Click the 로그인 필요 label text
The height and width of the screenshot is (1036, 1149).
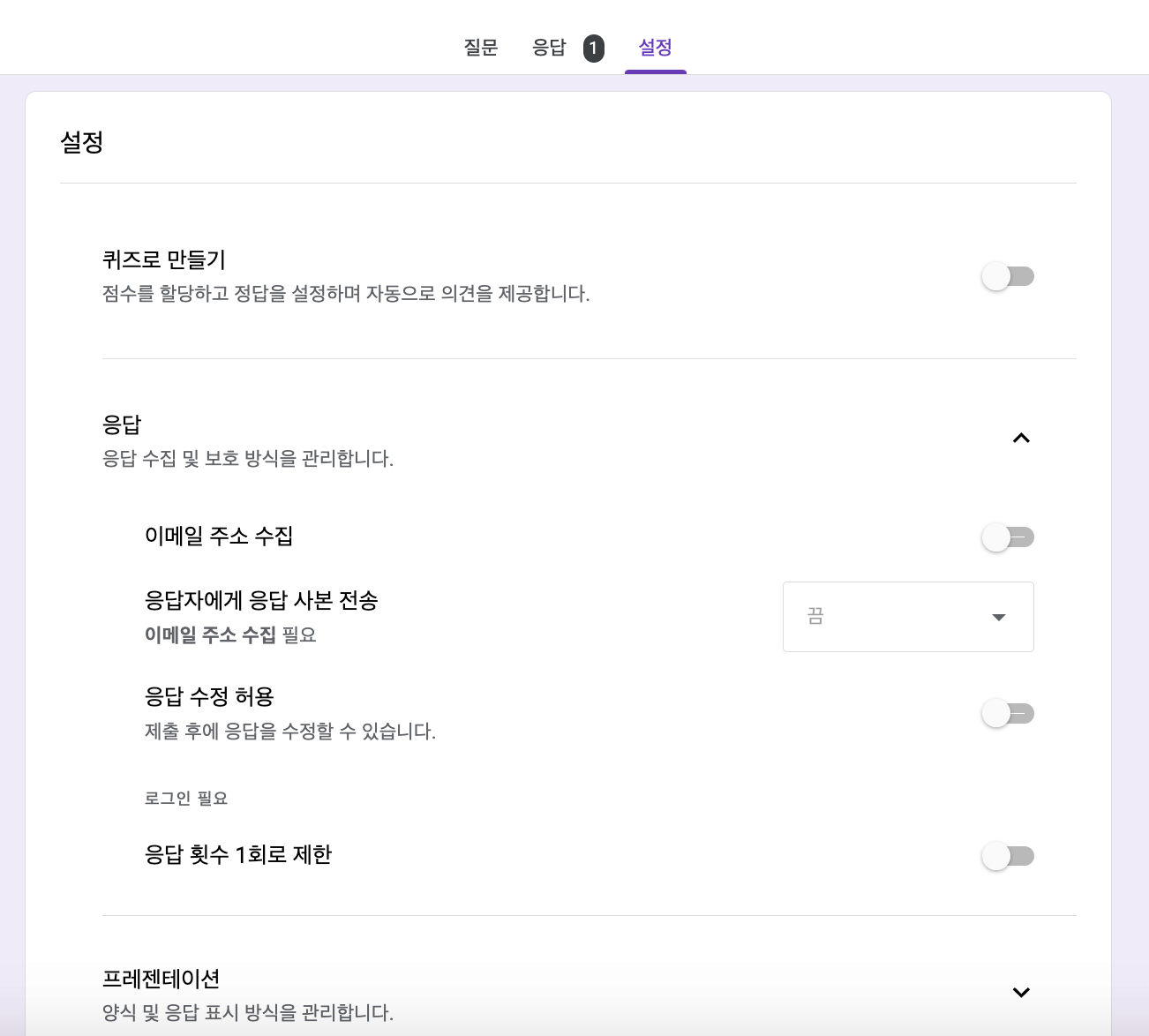point(184,797)
